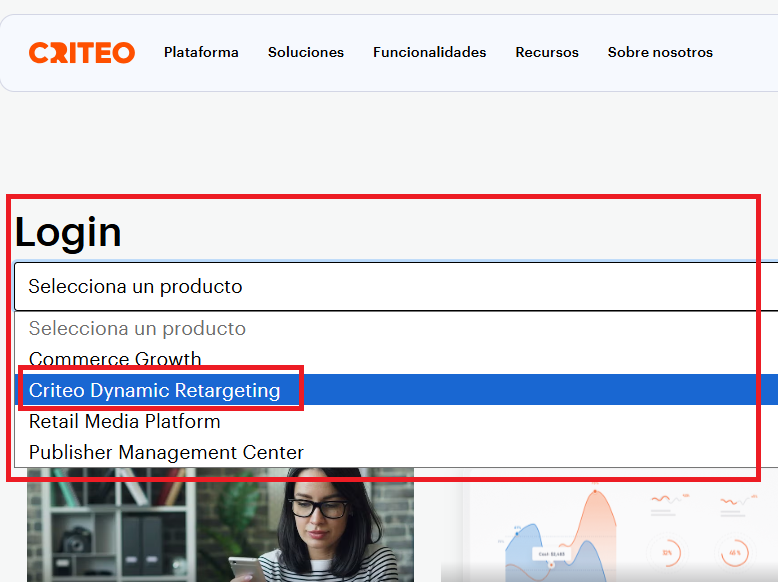The image size is (778, 582).
Task: Select the Criteo Dynamic Retargeting option
Action: [396, 389]
